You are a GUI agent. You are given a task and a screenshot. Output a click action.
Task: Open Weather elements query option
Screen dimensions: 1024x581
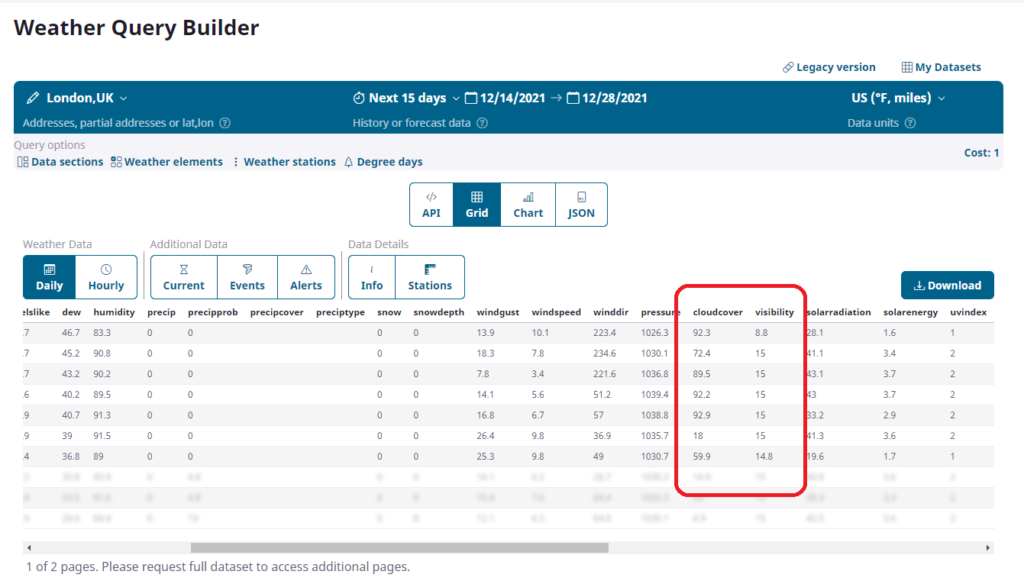(167, 162)
